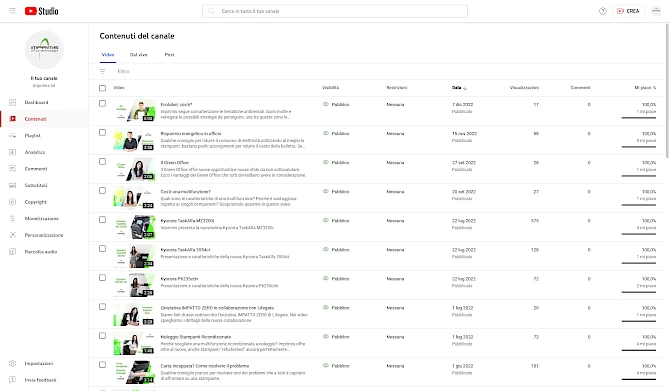Screen dimensions: 670x391
Task: Click date '1 giu 2022'
Action: (x=462, y=366)
